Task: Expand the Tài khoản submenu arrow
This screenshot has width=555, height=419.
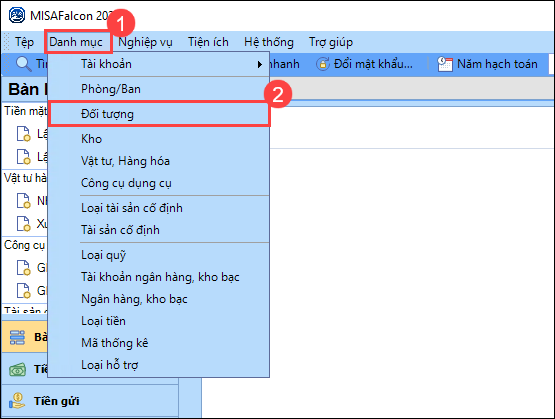Action: (x=260, y=64)
